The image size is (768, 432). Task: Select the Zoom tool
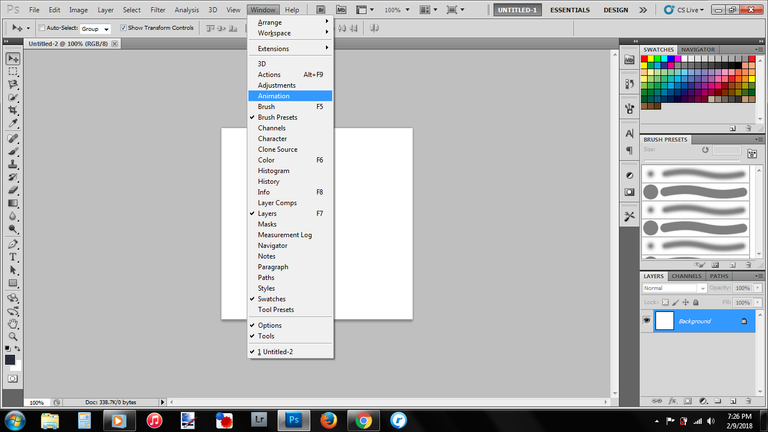coord(13,336)
